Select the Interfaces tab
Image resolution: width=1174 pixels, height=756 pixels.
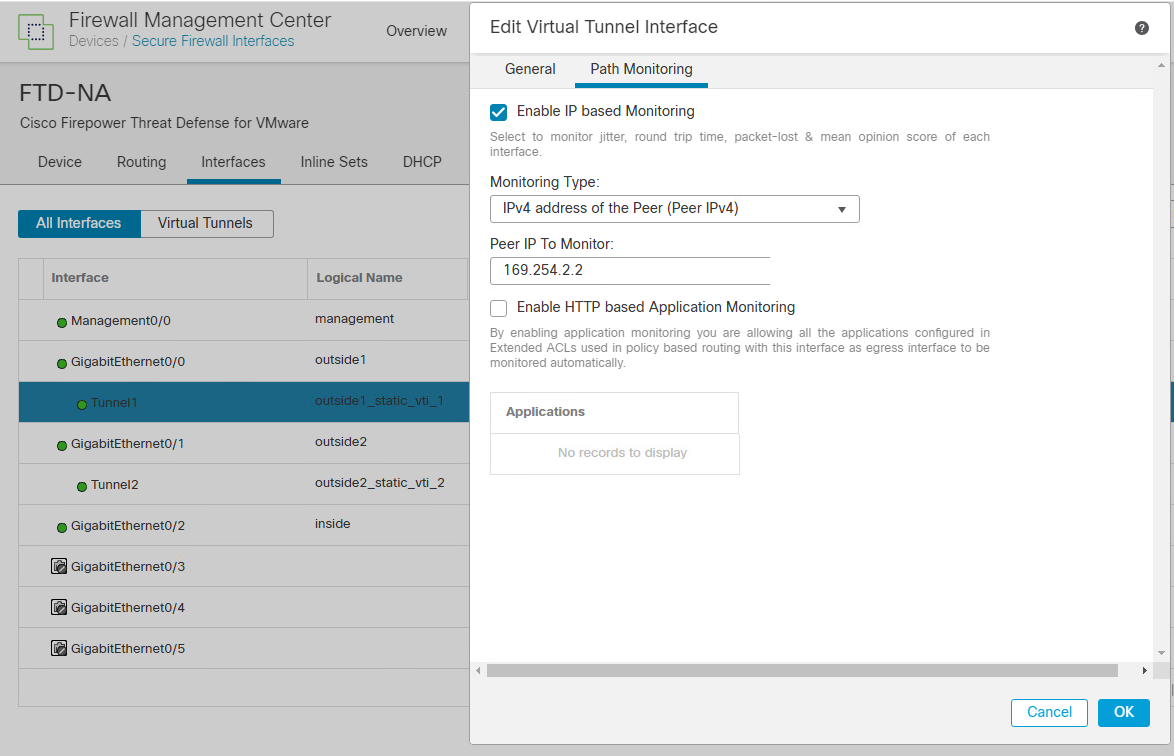click(234, 162)
